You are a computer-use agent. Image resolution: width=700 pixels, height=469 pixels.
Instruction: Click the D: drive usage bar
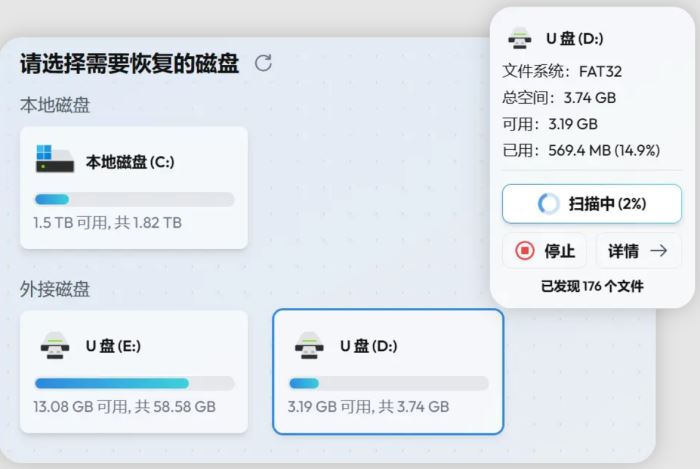pyautogui.click(x=388, y=383)
